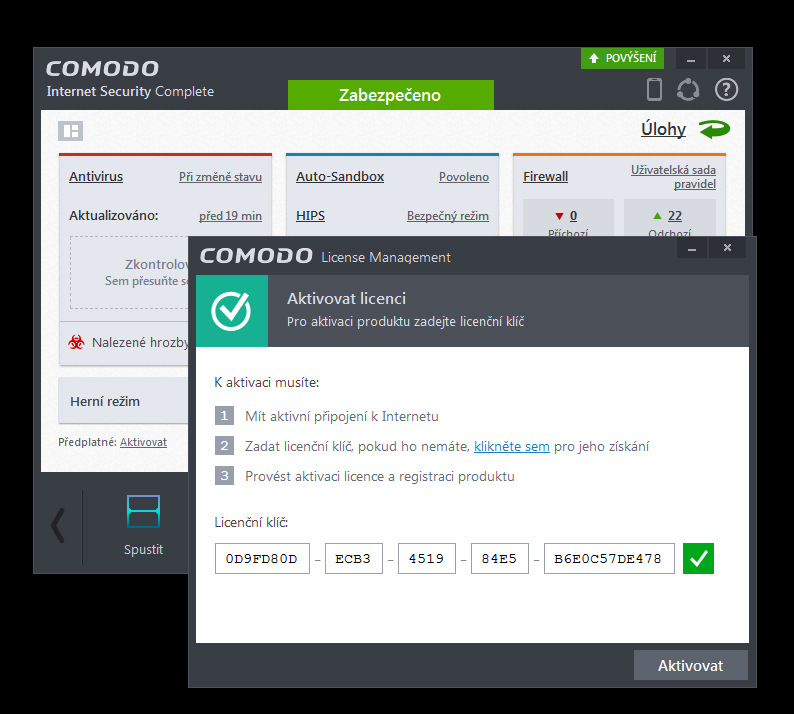
Task: Open the Auto-Sandbox link
Action: tap(340, 176)
